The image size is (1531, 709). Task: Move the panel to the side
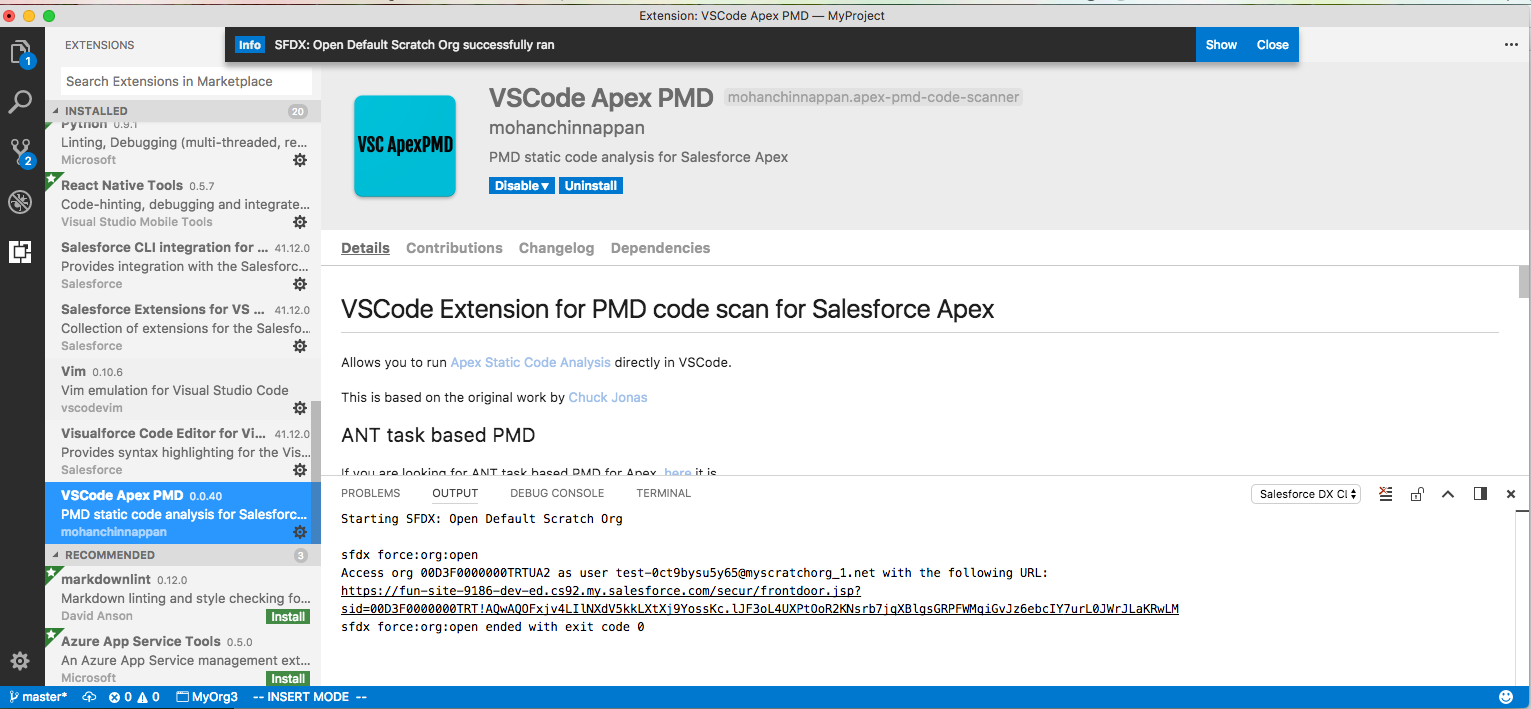click(1480, 494)
